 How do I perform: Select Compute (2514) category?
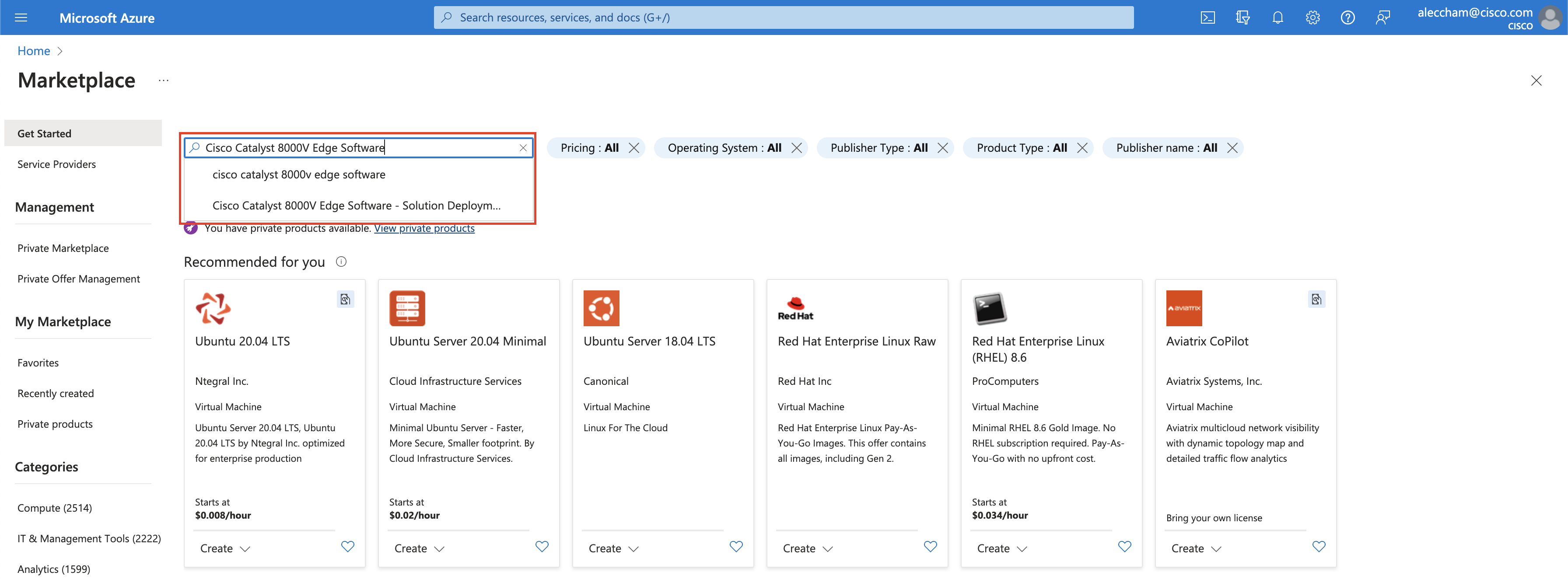(54, 508)
